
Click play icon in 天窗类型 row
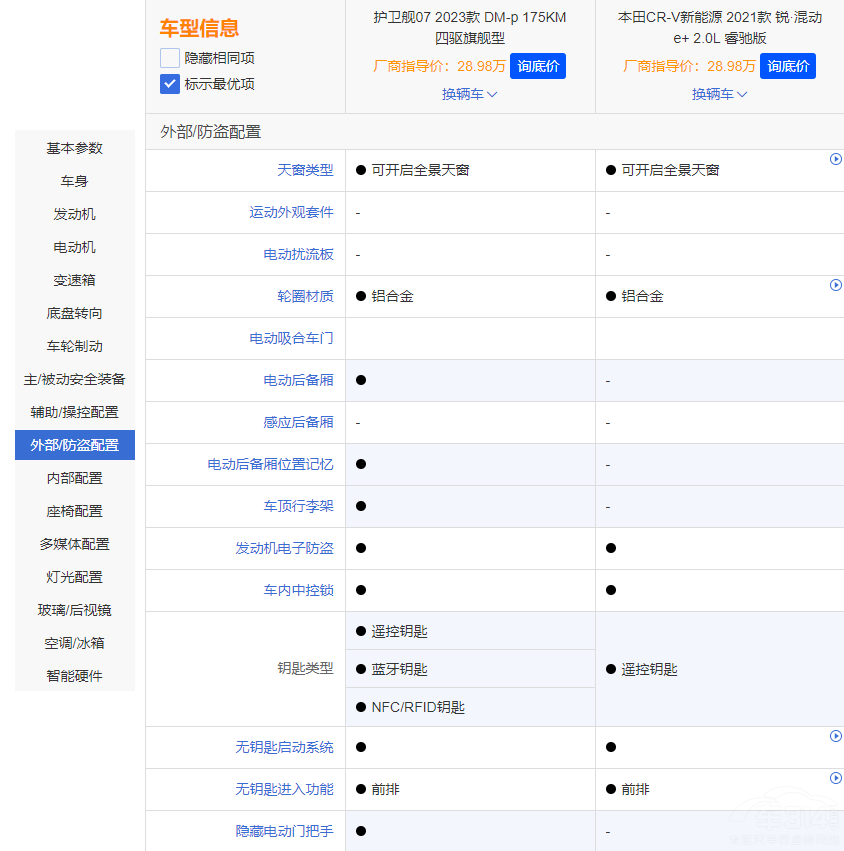836,159
